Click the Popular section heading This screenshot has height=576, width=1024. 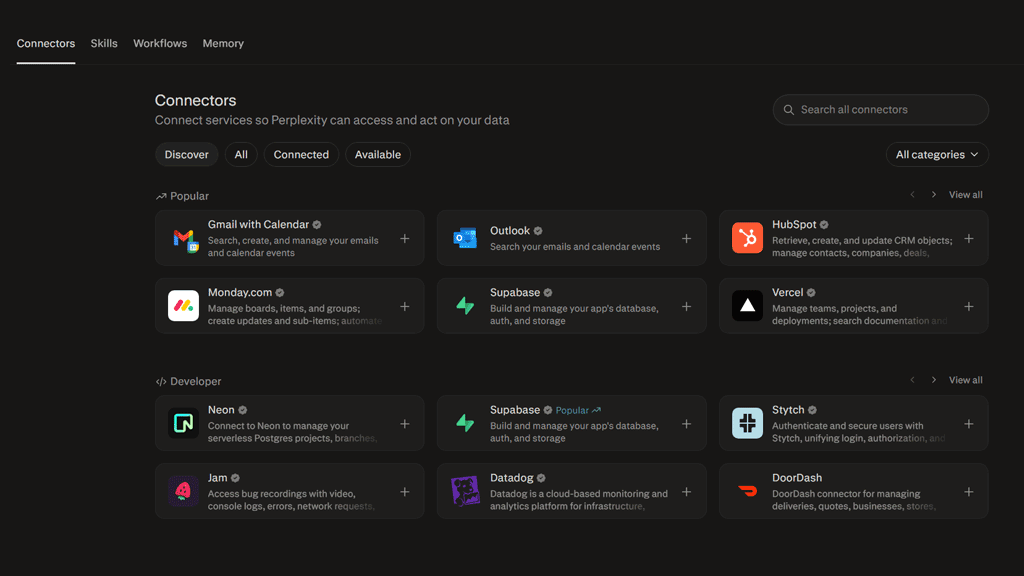point(182,196)
